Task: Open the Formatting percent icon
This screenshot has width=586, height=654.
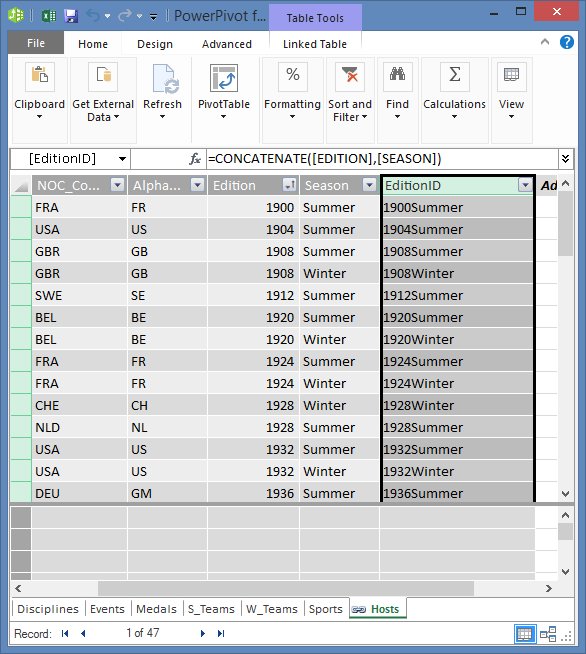Action: [293, 76]
